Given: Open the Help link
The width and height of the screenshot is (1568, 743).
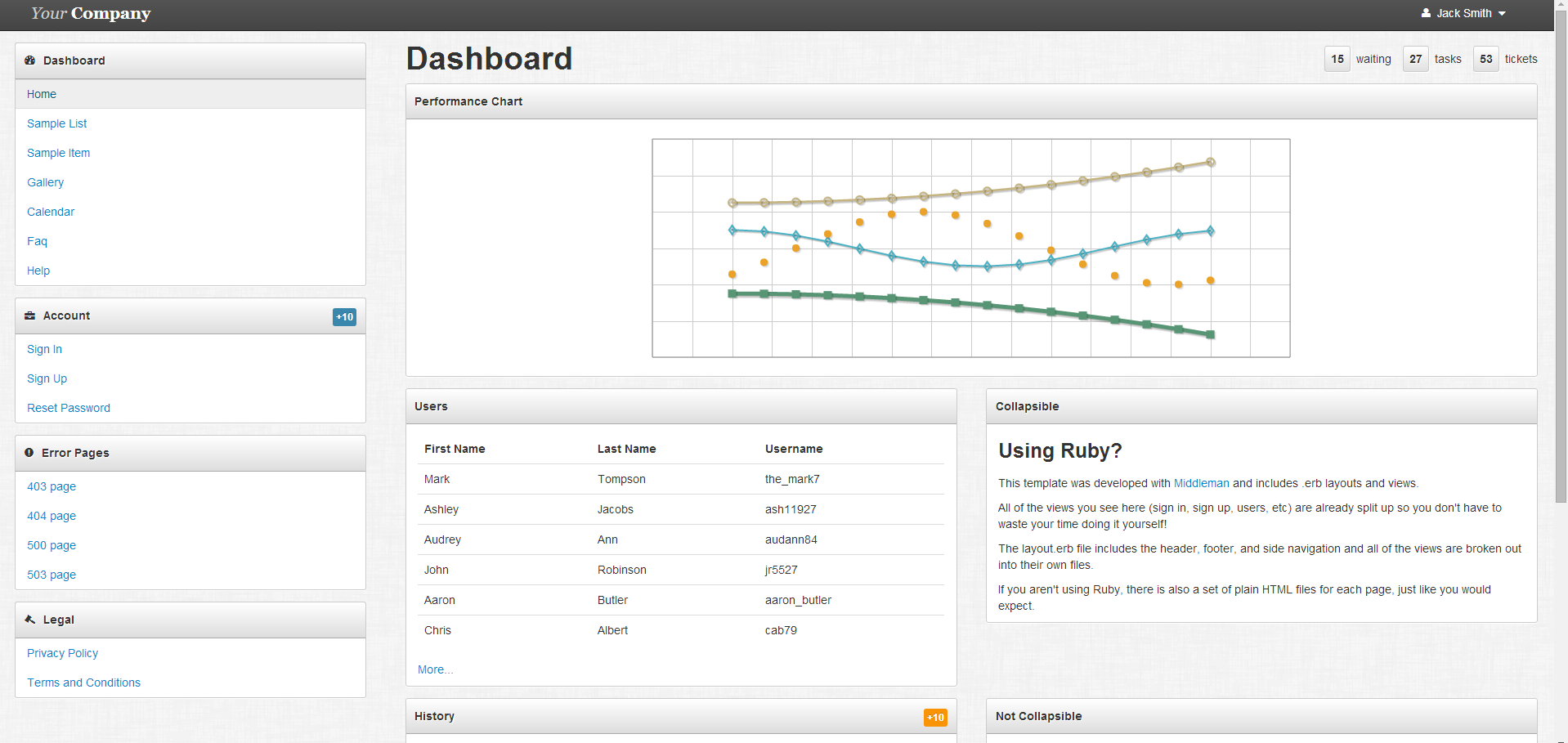Looking at the screenshot, I should [x=38, y=271].
